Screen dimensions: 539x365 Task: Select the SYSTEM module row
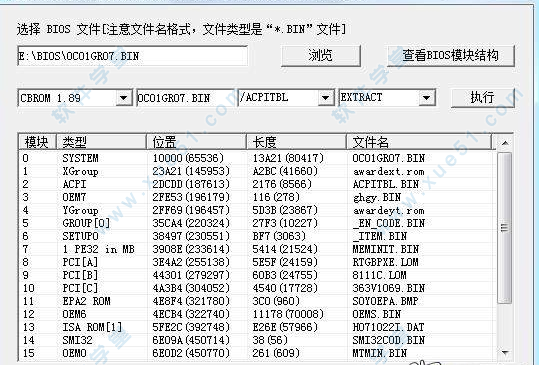(257, 158)
